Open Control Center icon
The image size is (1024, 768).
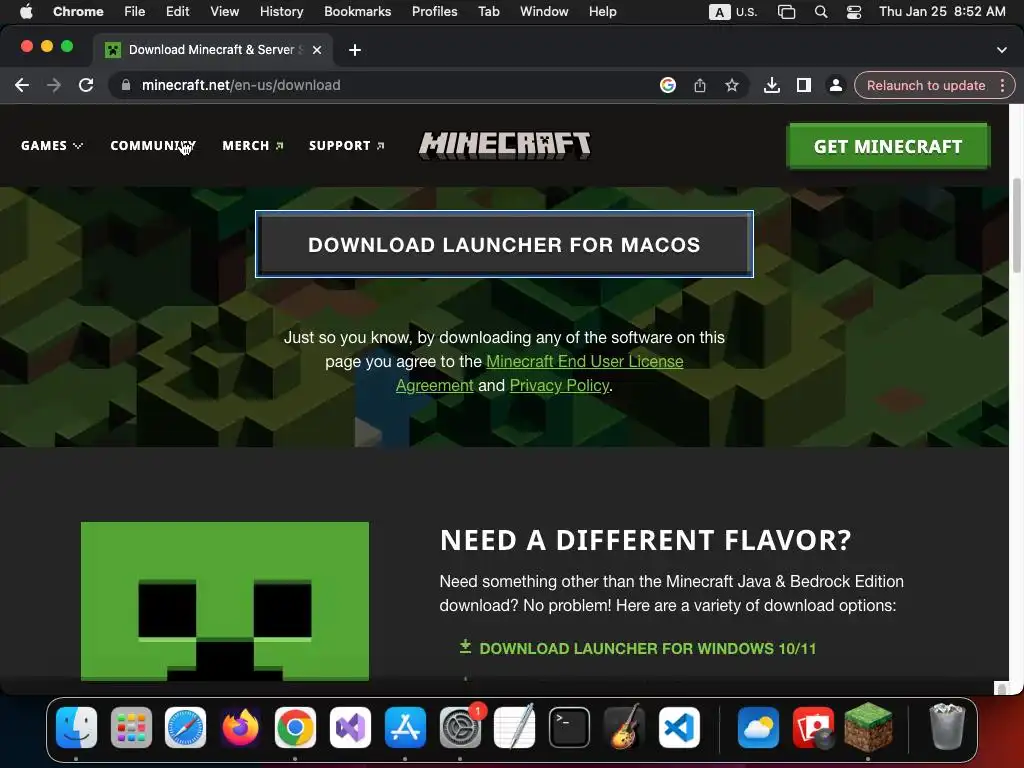click(854, 12)
